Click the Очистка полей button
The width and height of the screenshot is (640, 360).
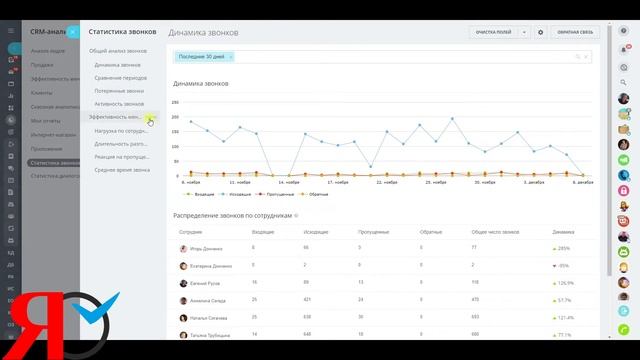pyautogui.click(x=493, y=32)
